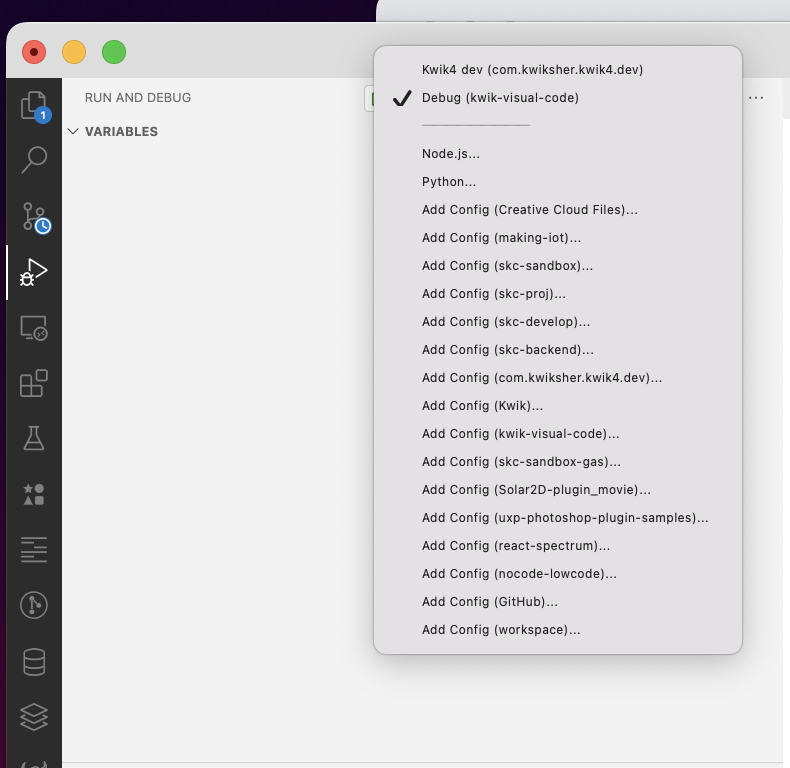
Task: Select Add Config (kwik-visual-code)...
Action: (x=558, y=433)
